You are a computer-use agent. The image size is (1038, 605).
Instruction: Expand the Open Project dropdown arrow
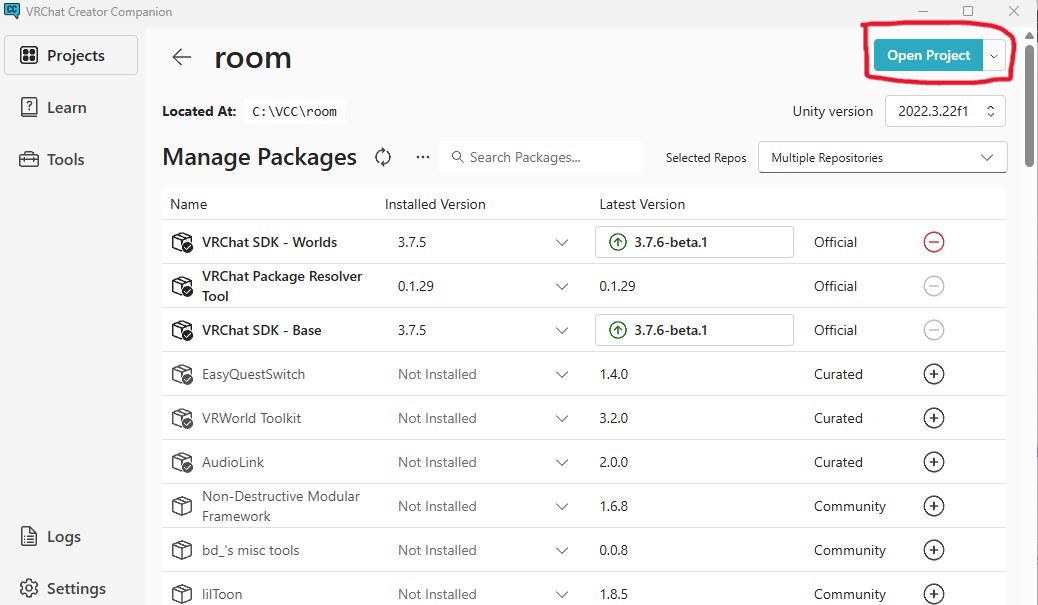pyautogui.click(x=994, y=56)
